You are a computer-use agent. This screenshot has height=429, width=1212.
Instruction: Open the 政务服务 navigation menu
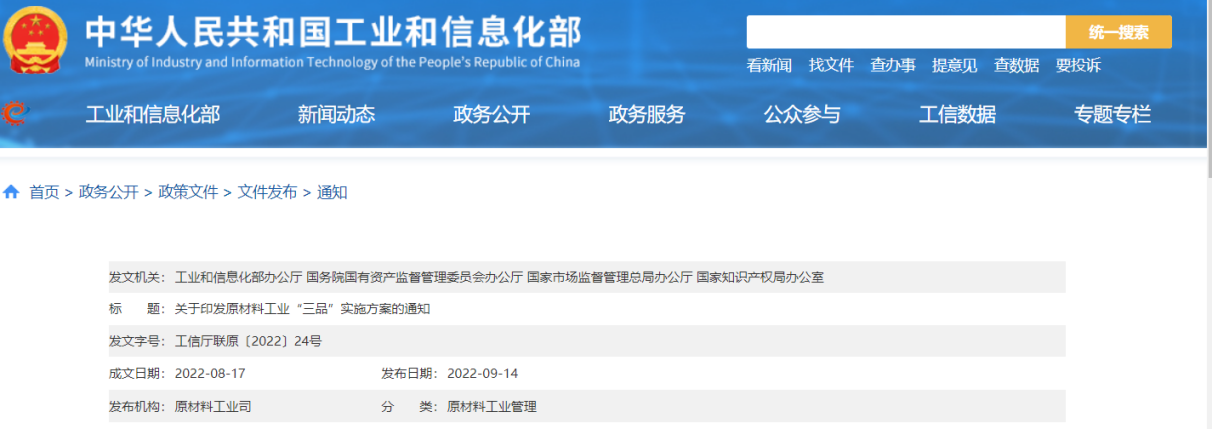(647, 114)
